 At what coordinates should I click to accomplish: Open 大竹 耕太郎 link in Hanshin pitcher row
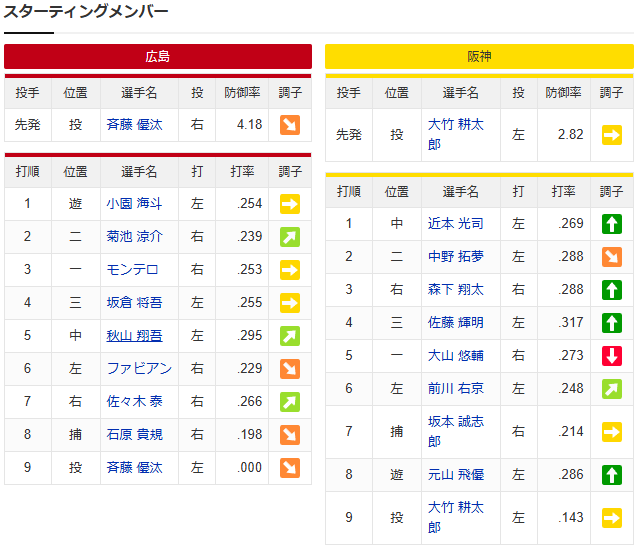click(x=456, y=134)
